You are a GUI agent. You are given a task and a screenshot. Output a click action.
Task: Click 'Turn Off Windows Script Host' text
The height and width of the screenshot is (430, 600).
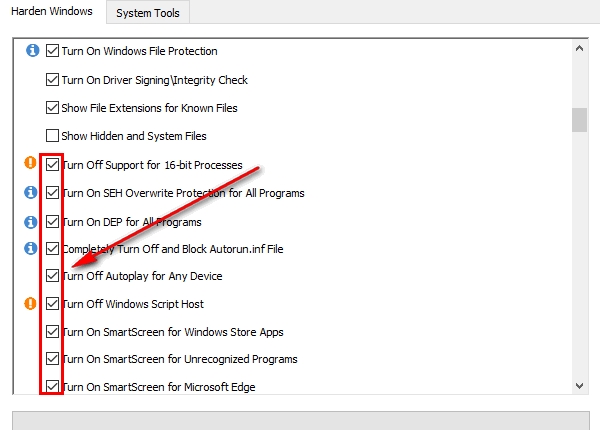(133, 304)
